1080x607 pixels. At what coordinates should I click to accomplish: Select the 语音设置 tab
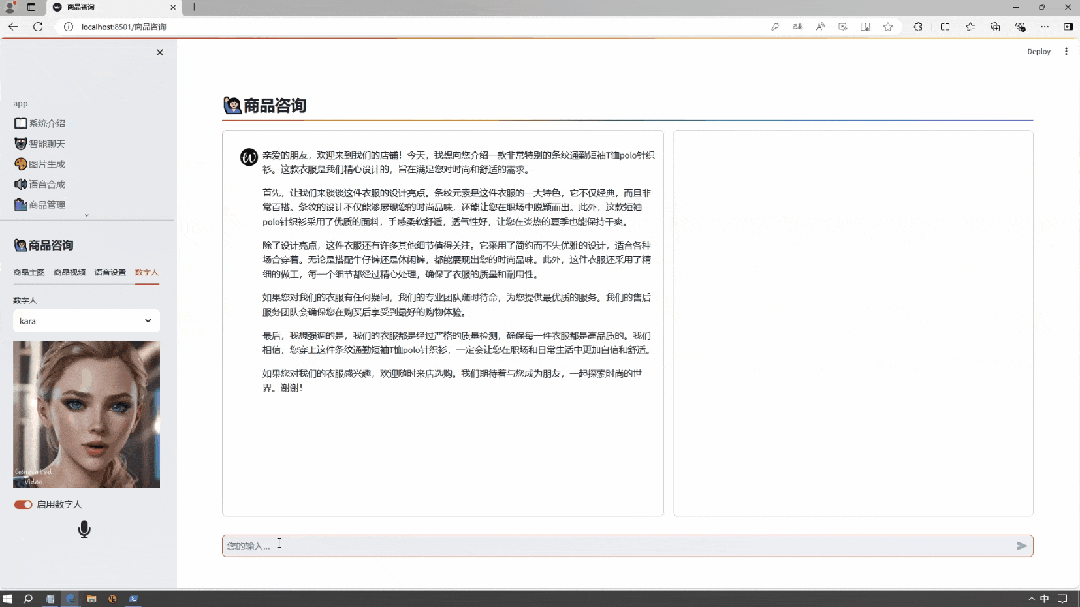point(110,272)
